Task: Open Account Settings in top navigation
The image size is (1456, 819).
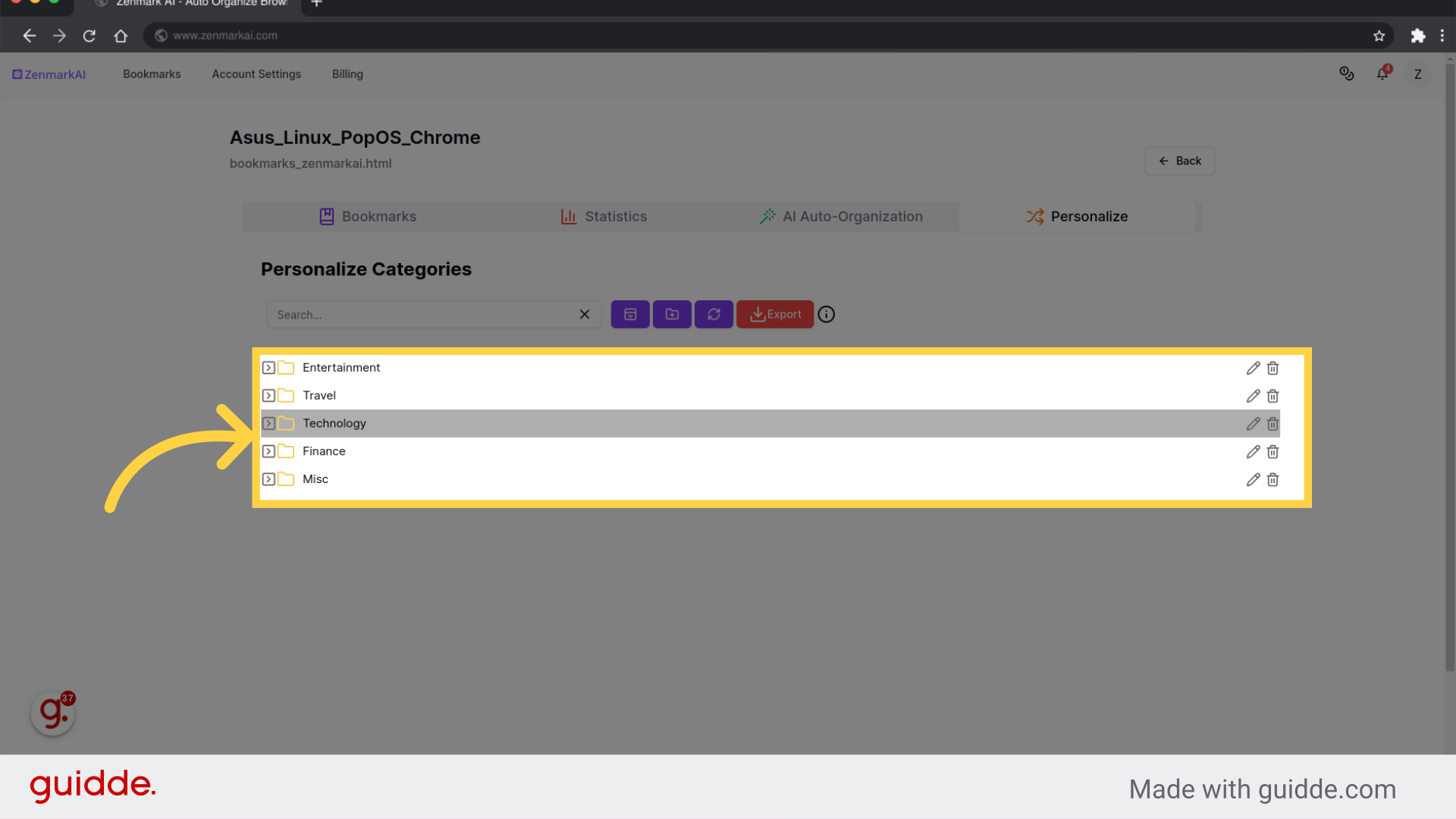Action: click(256, 74)
